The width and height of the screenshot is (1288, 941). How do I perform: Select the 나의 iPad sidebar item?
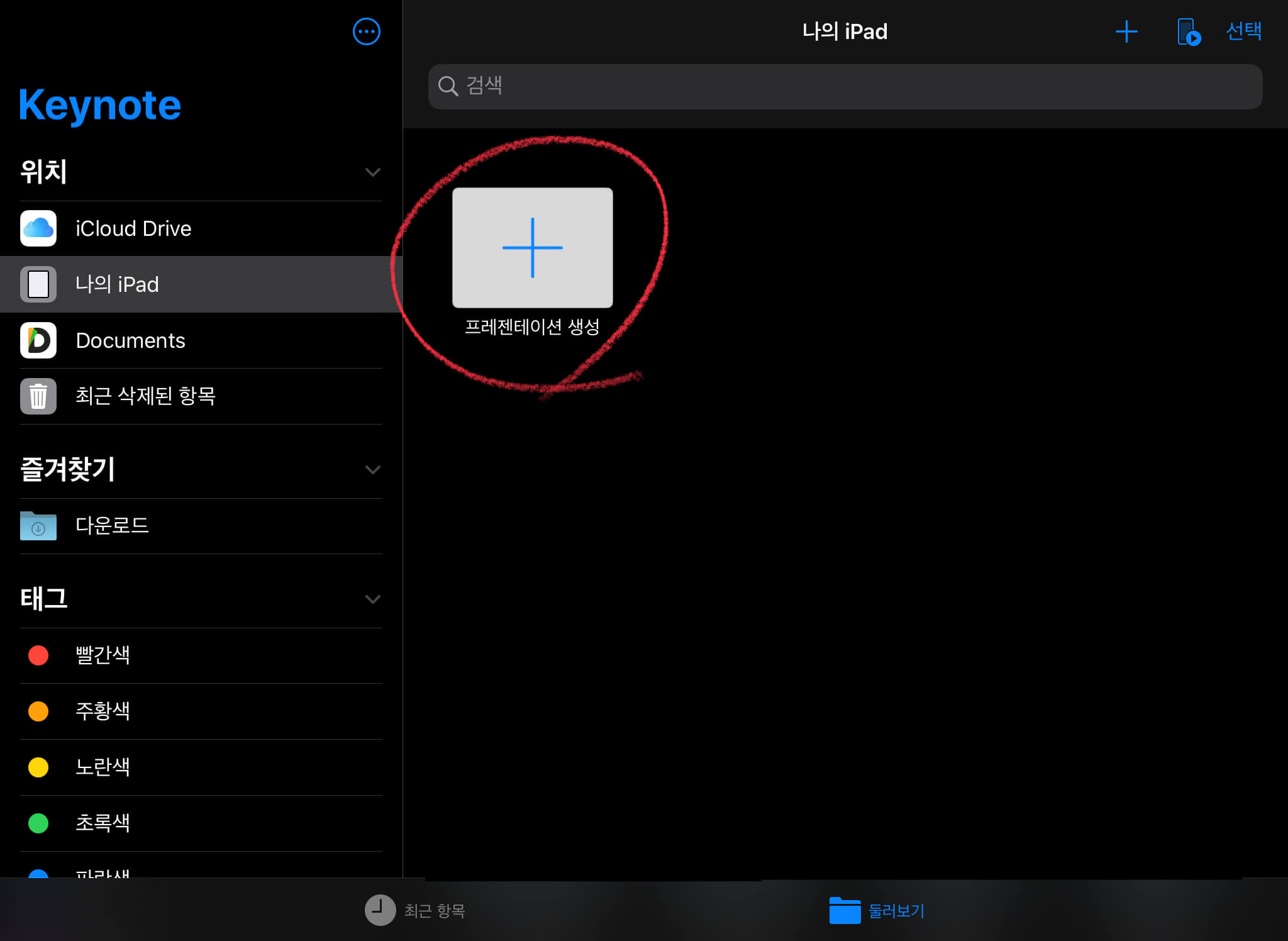pos(117,284)
